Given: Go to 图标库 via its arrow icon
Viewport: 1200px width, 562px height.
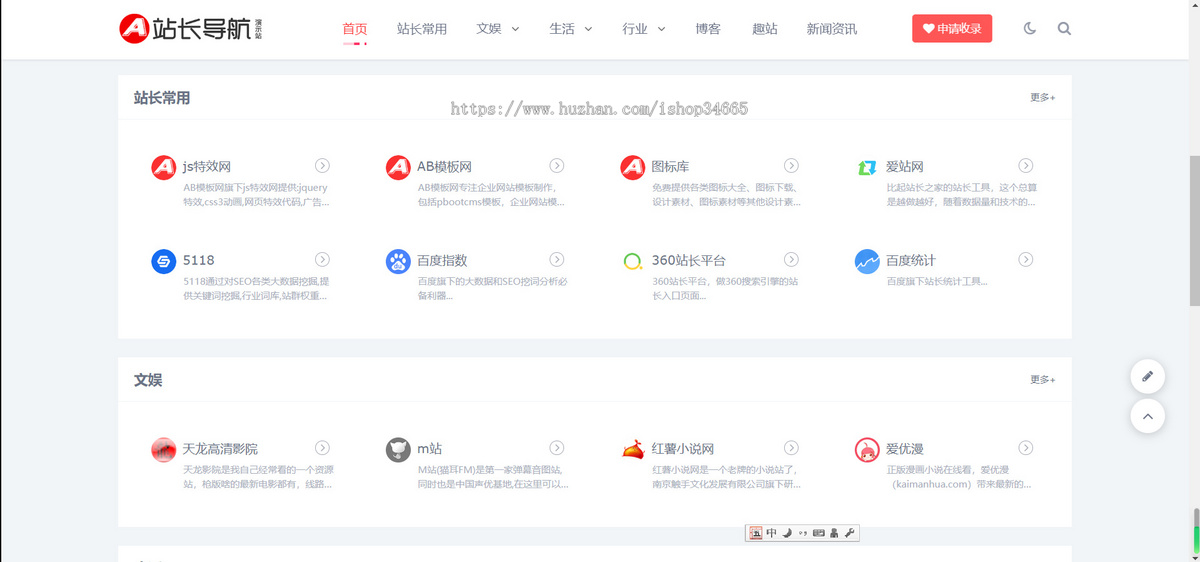Looking at the screenshot, I should coord(791,165).
